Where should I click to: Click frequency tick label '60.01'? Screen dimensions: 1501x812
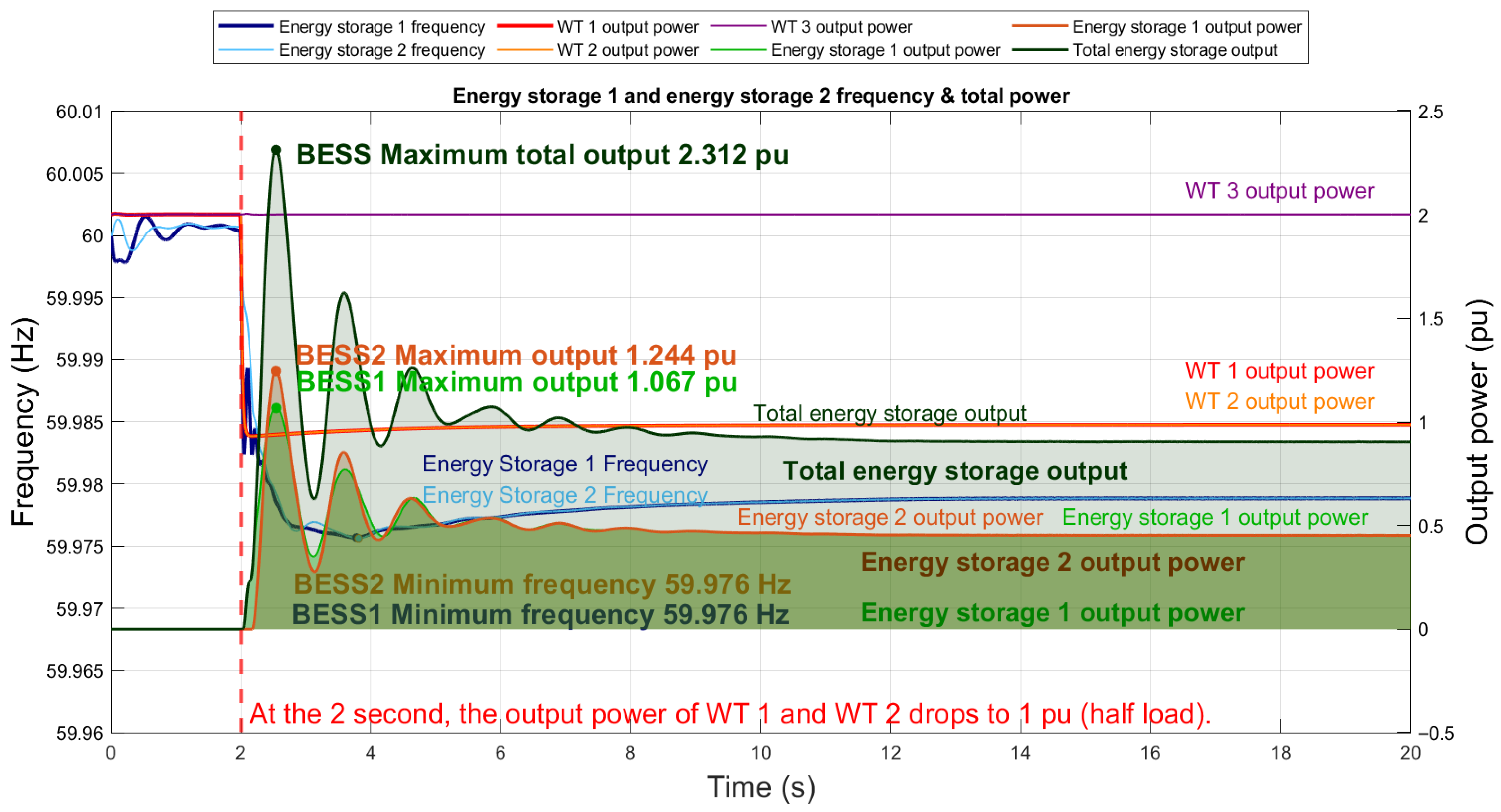[79, 112]
